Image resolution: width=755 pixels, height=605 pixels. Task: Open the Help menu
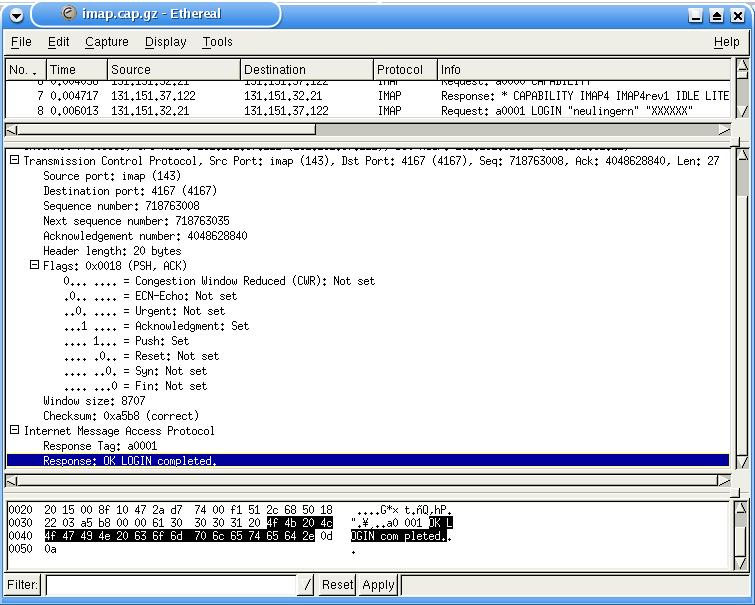[726, 42]
